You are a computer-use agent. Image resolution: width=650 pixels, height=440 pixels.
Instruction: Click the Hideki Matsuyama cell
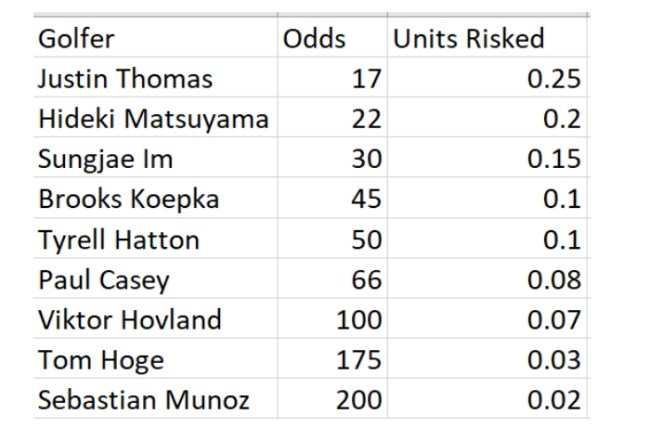coord(153,119)
